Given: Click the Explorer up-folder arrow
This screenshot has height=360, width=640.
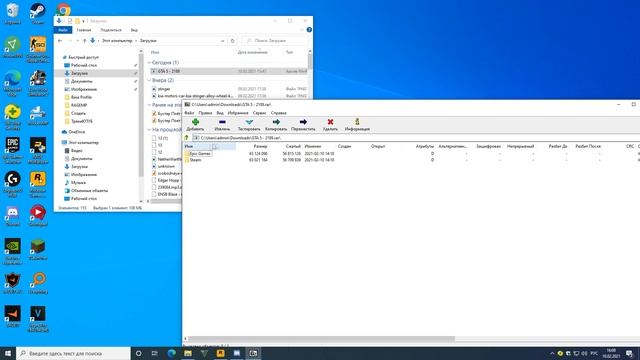Looking at the screenshot, I should 84,41.
